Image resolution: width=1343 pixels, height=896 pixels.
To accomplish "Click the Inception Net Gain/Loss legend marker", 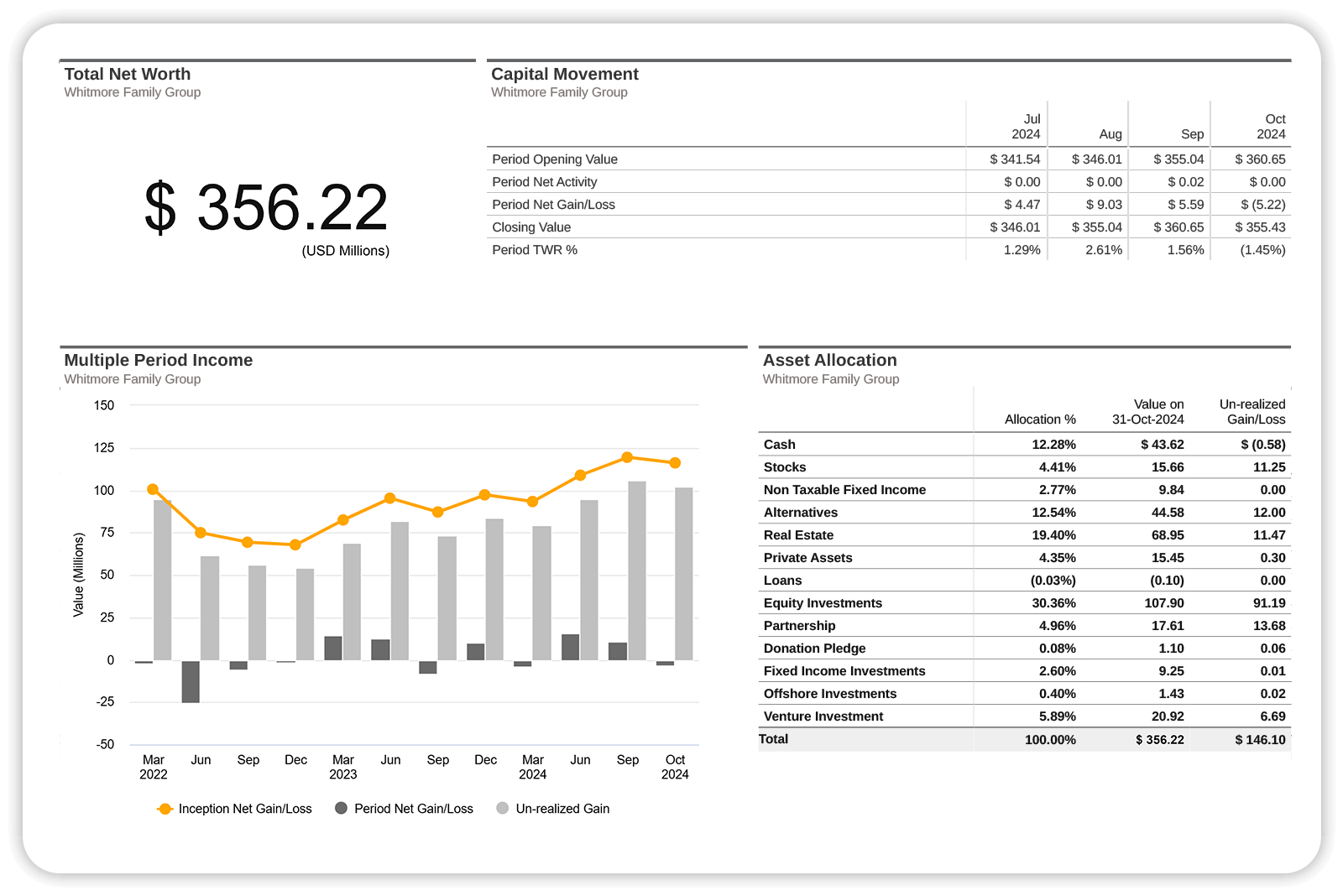I will 165,809.
